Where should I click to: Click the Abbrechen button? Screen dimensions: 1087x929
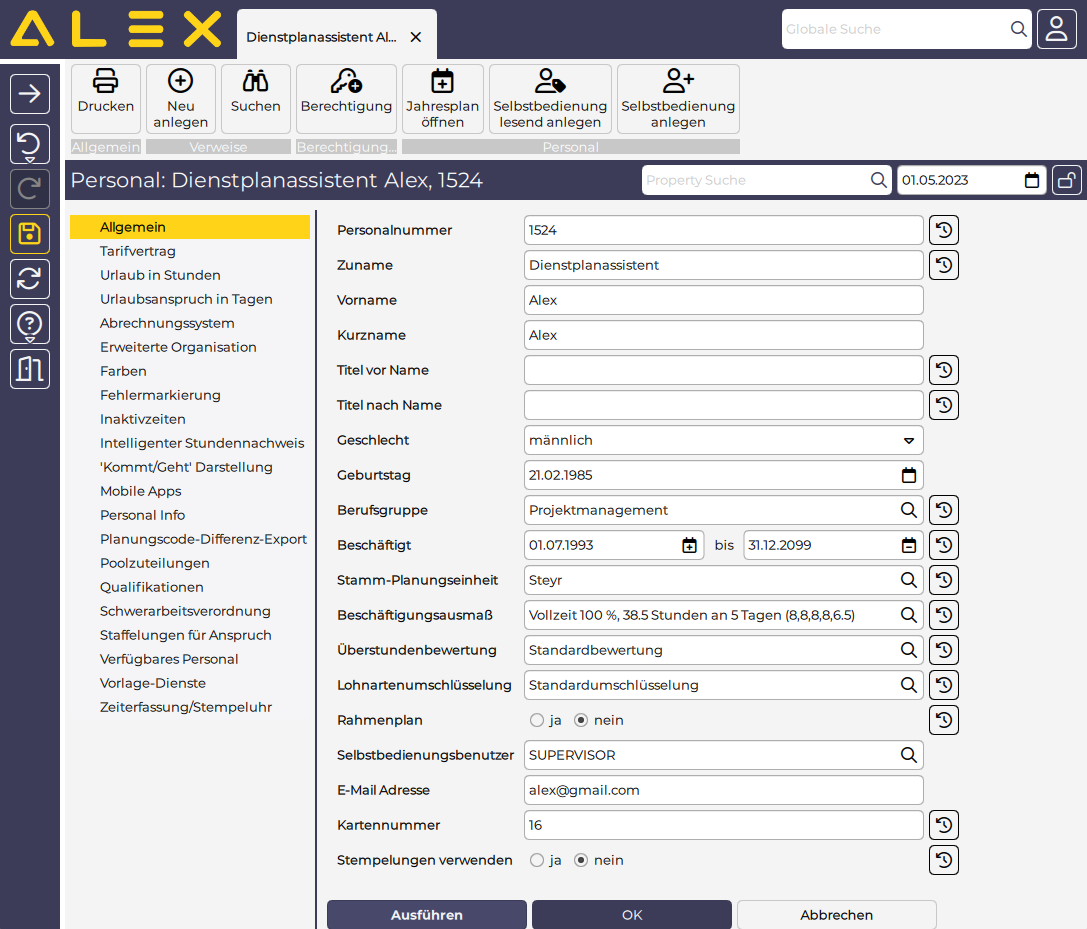(836, 915)
